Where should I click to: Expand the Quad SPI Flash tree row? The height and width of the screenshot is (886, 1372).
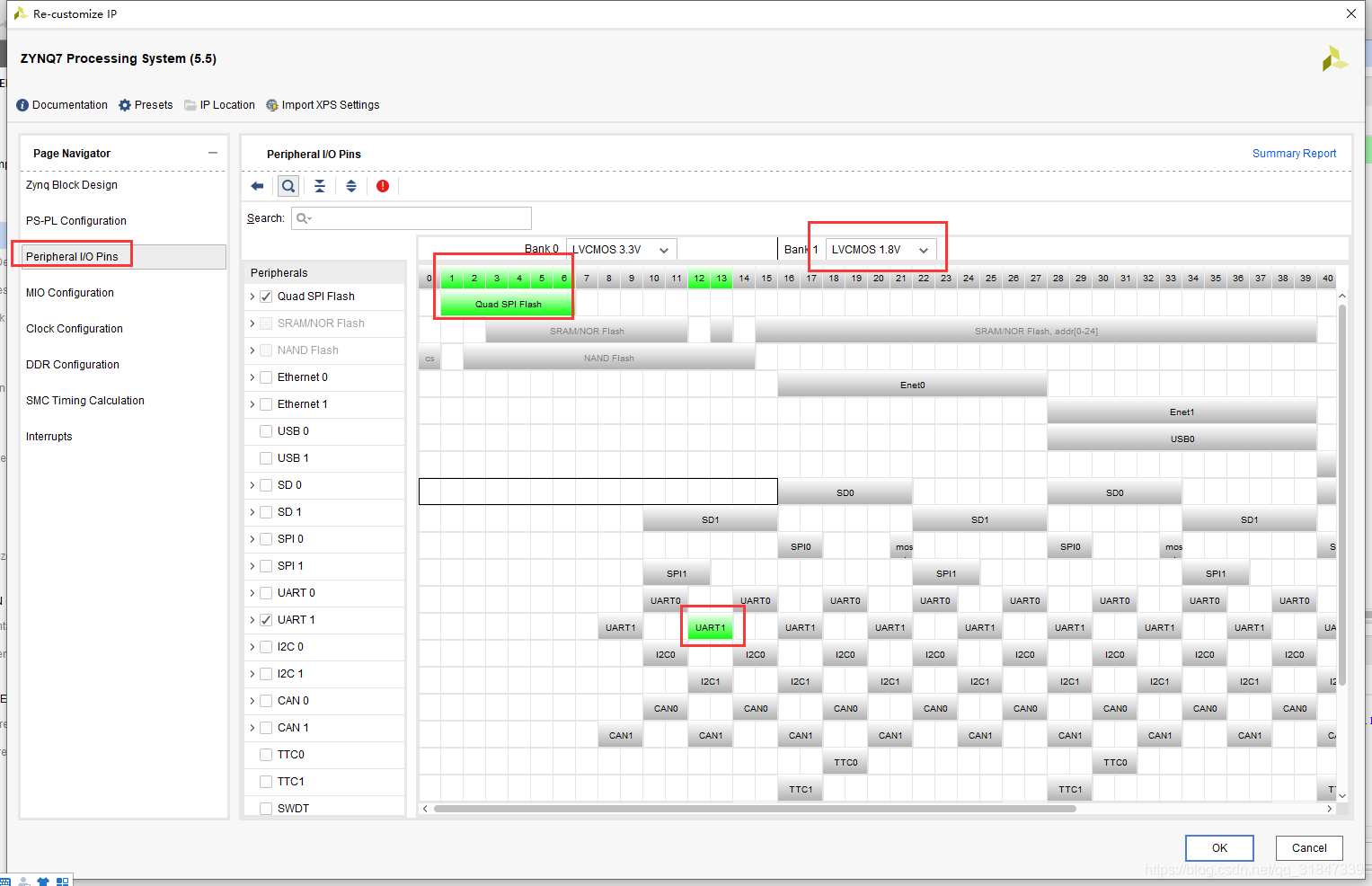252,297
